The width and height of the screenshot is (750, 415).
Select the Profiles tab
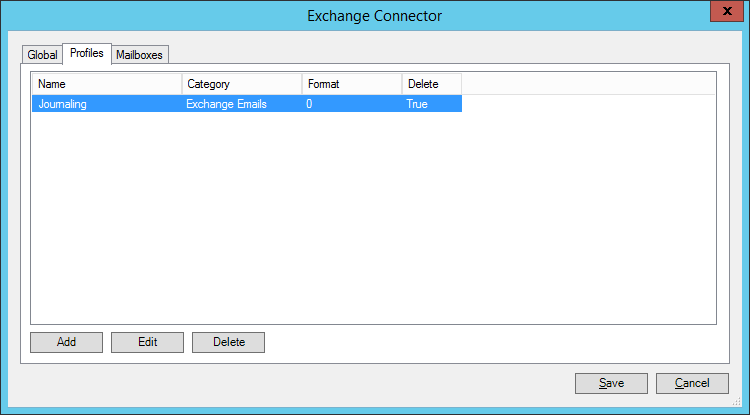coord(87,53)
